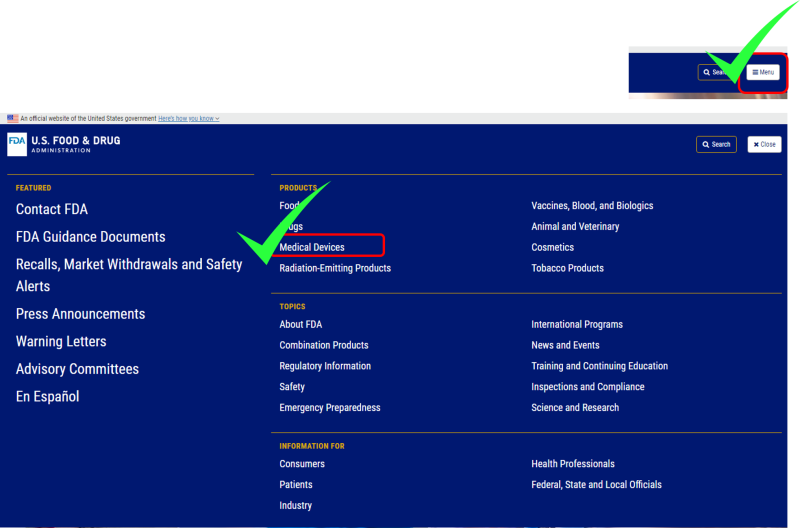800x528 pixels.
Task: Click the US flag icon in banner
Action: tap(13, 118)
